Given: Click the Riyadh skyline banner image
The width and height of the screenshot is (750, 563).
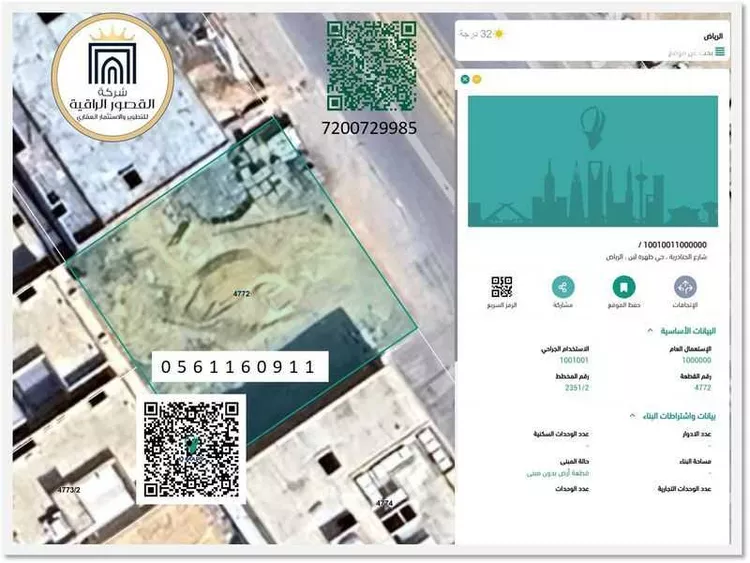Looking at the screenshot, I should tap(593, 161).
